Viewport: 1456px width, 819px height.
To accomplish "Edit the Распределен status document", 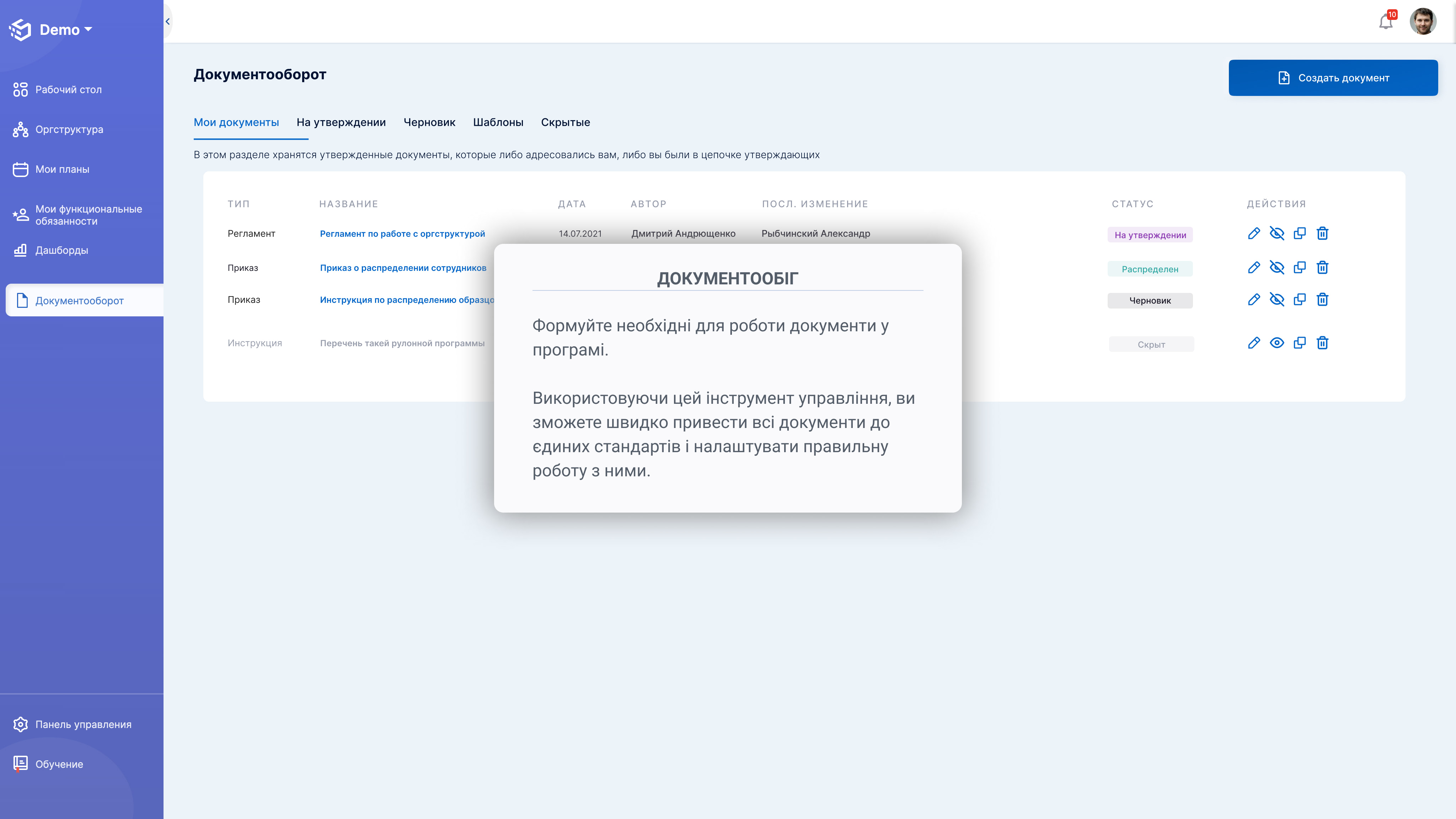I will click(1254, 267).
